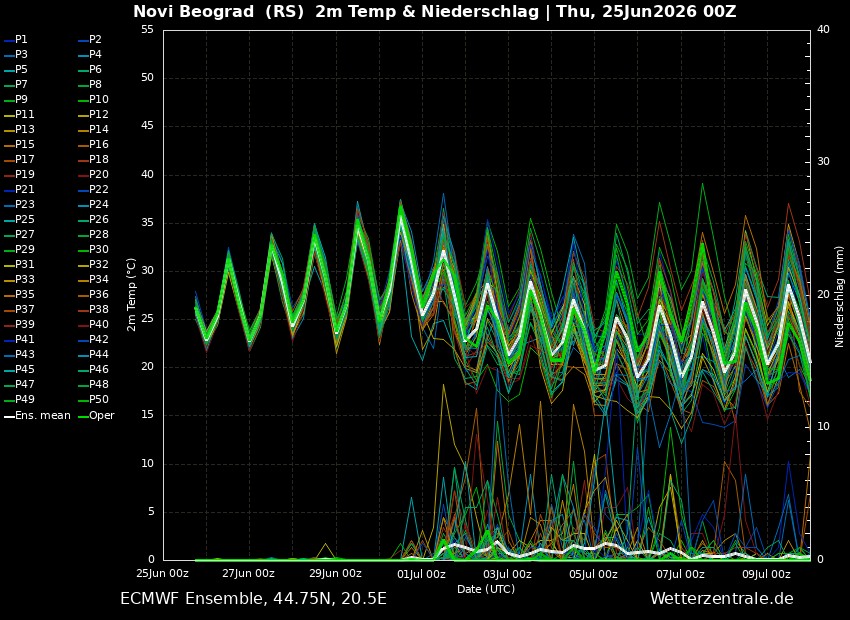Select the P22 legend entry

pyautogui.click(x=93, y=190)
